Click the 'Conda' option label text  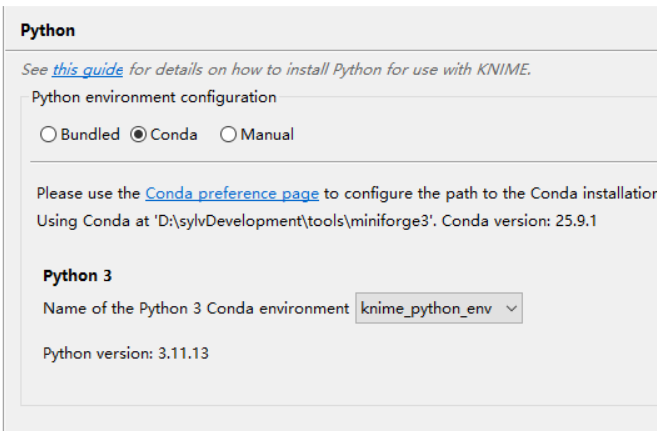174,135
